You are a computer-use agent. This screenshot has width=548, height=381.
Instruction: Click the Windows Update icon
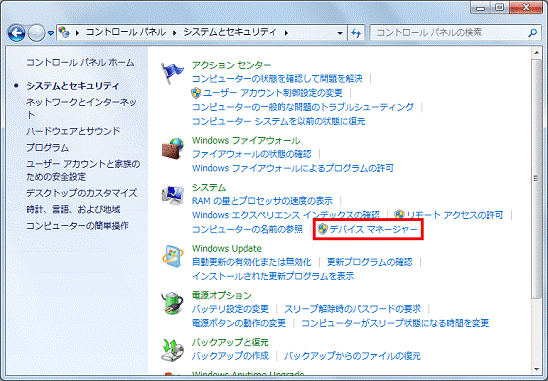point(173,256)
